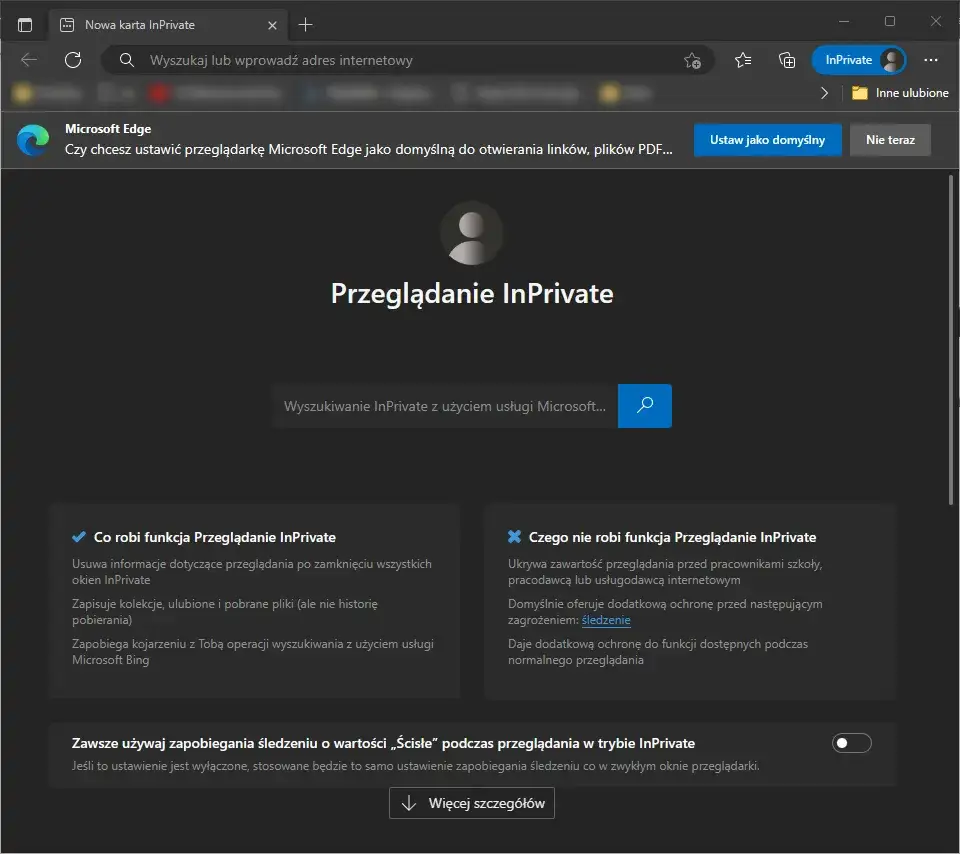Click the green checkmark beside InPrivate features heading
This screenshot has width=960, height=854.
tap(77, 536)
